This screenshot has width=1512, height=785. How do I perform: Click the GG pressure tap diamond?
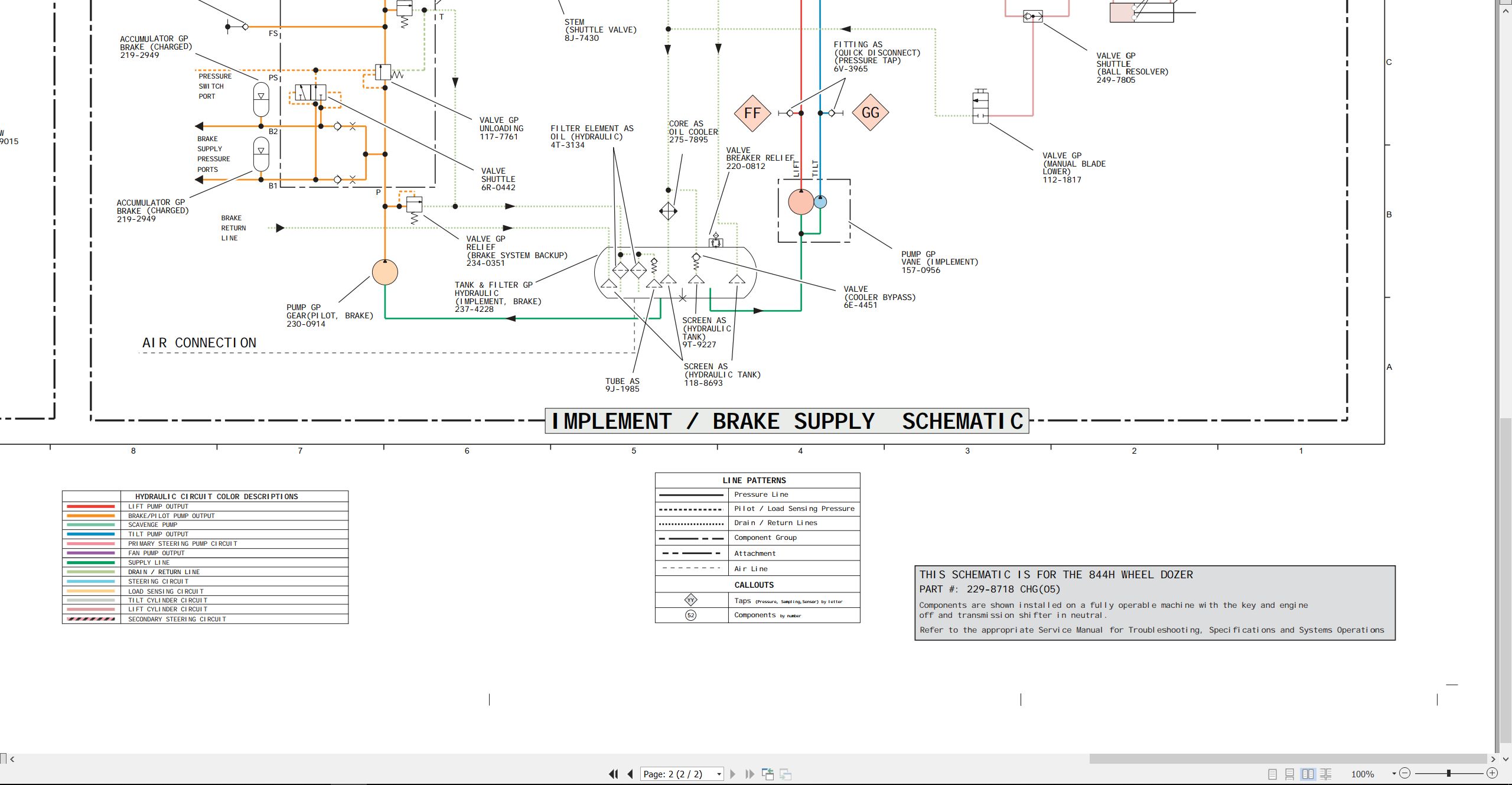[x=871, y=113]
